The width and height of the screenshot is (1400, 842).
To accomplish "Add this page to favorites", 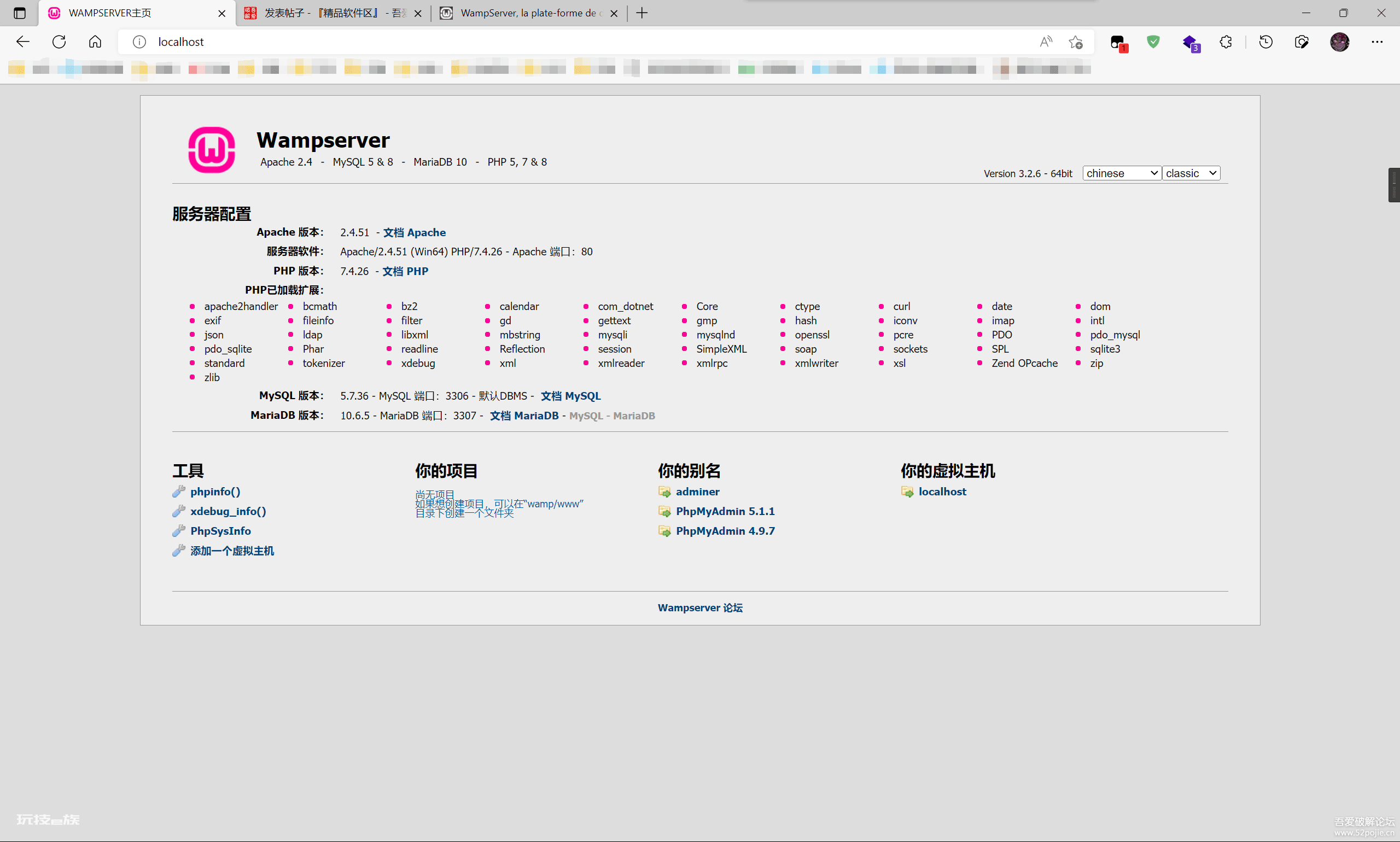I will pos(1075,42).
